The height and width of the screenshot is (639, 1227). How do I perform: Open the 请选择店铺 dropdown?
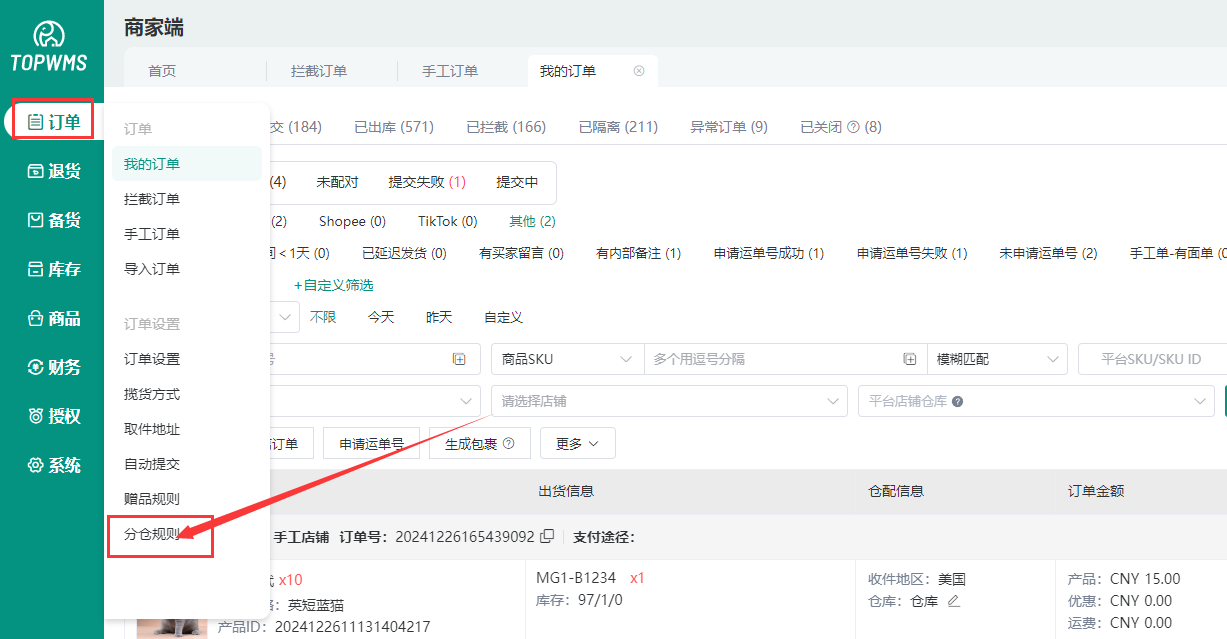[x=669, y=401]
